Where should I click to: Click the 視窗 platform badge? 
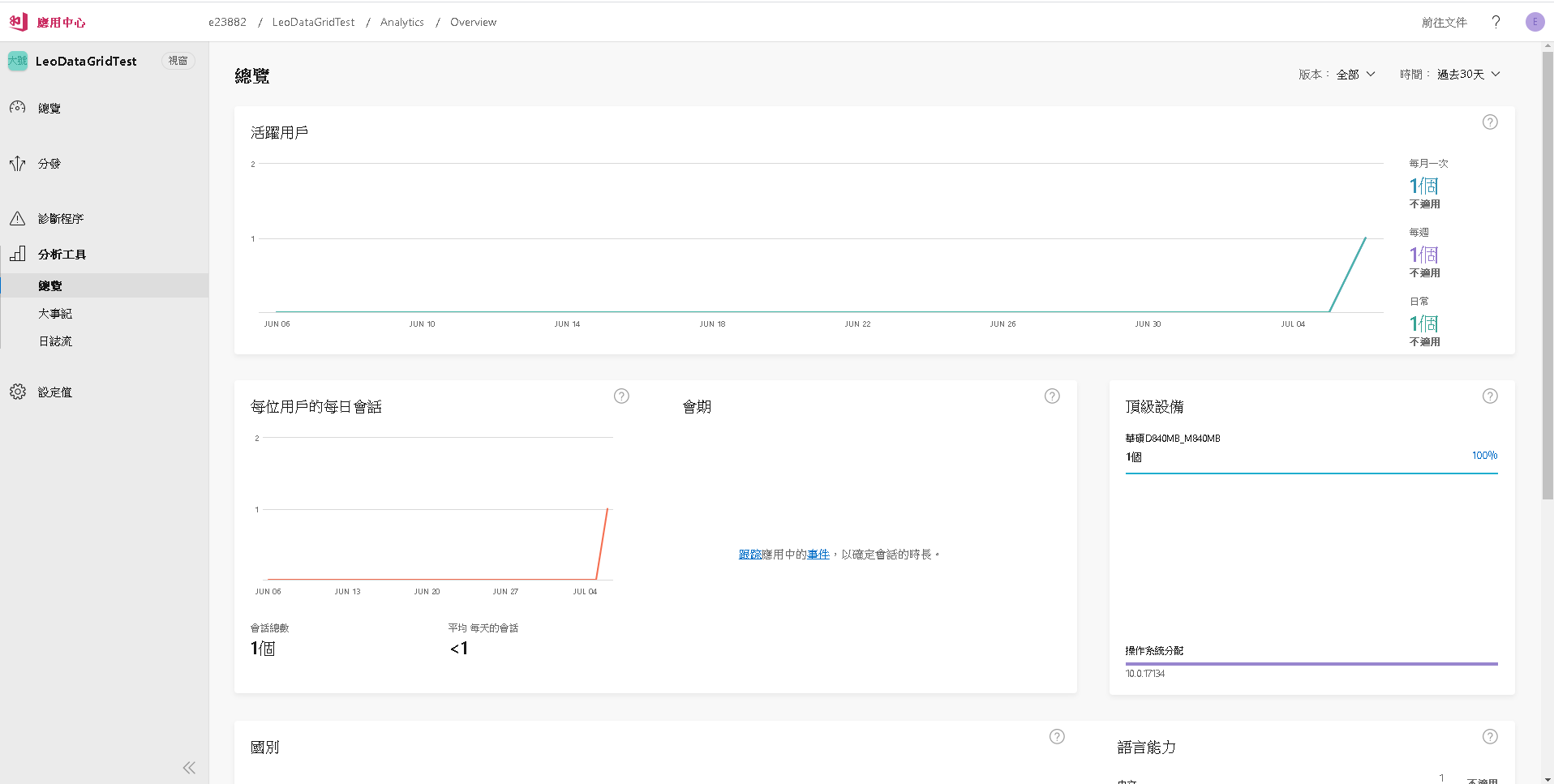(x=178, y=61)
